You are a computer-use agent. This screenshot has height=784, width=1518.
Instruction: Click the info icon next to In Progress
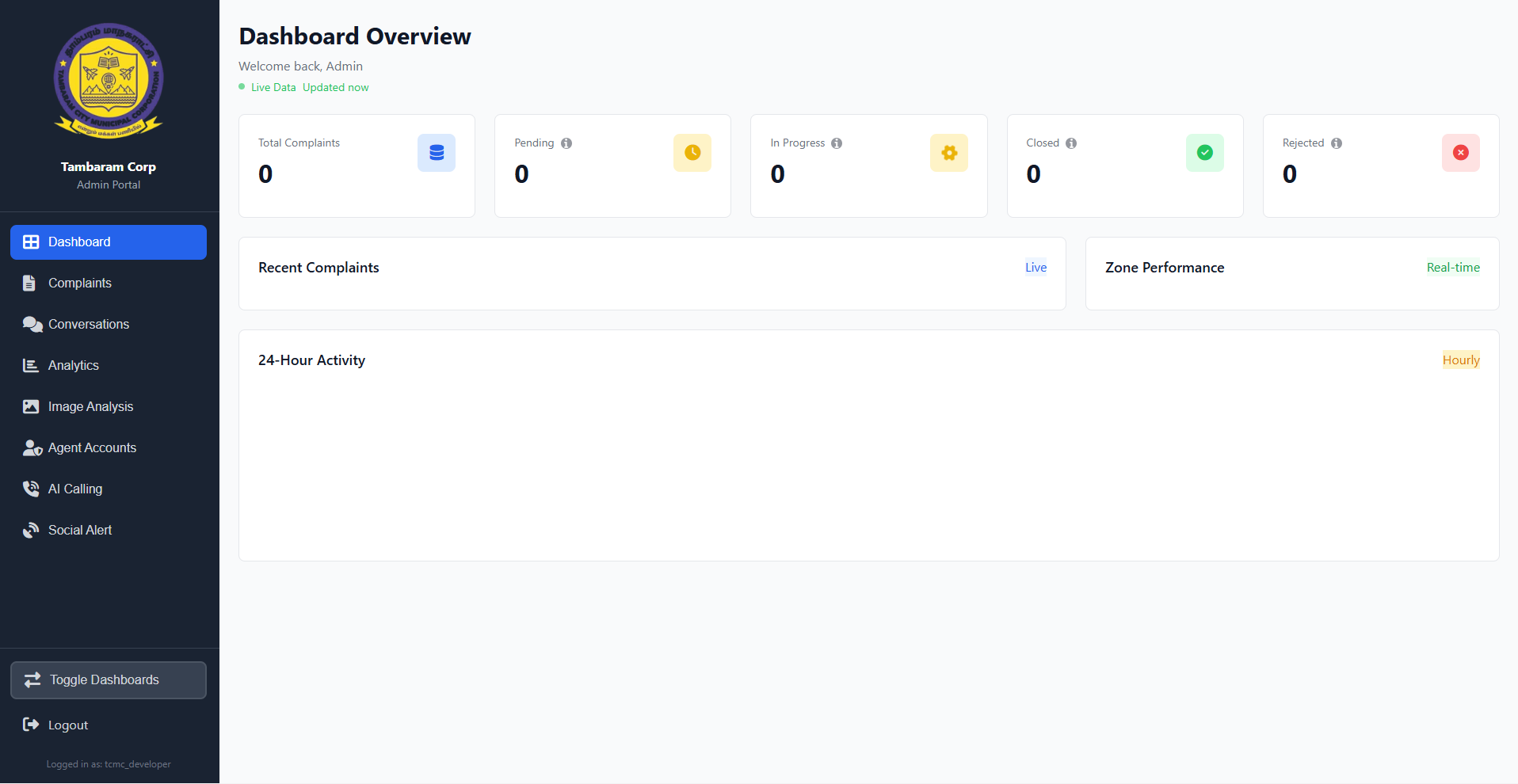pos(837,143)
